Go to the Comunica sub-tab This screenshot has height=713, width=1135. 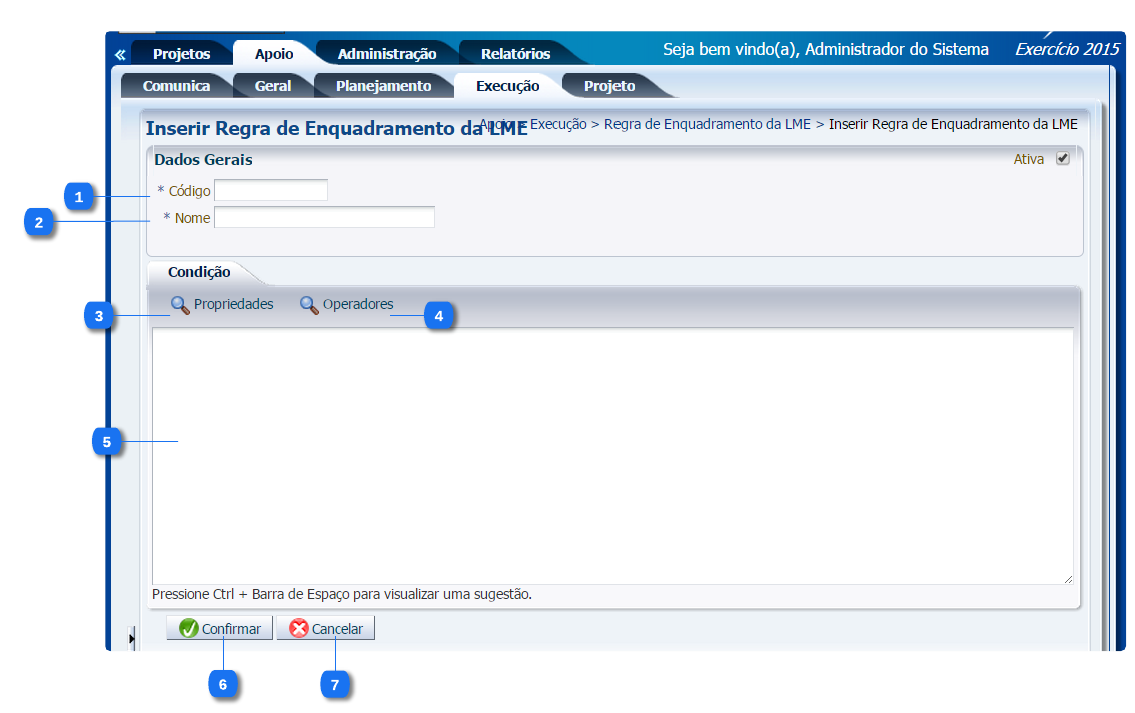[x=176, y=86]
